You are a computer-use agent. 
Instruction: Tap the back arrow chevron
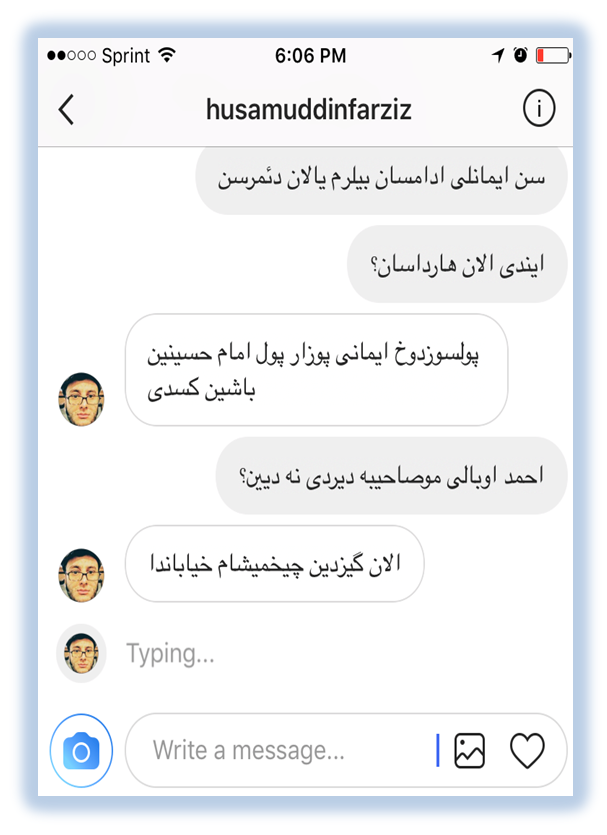(66, 109)
